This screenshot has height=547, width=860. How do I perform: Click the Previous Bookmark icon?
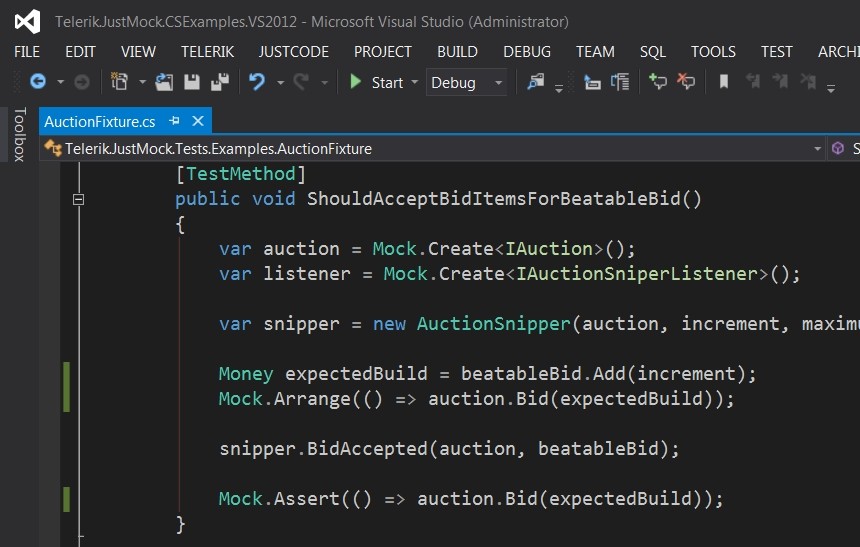tap(752, 82)
